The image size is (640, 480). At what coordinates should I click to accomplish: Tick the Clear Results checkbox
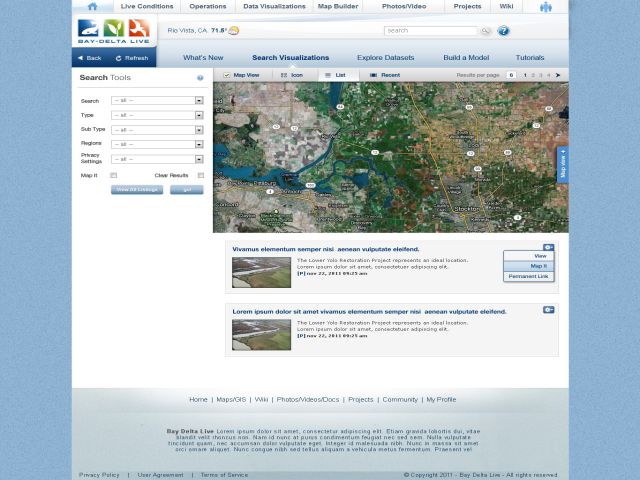(x=201, y=176)
